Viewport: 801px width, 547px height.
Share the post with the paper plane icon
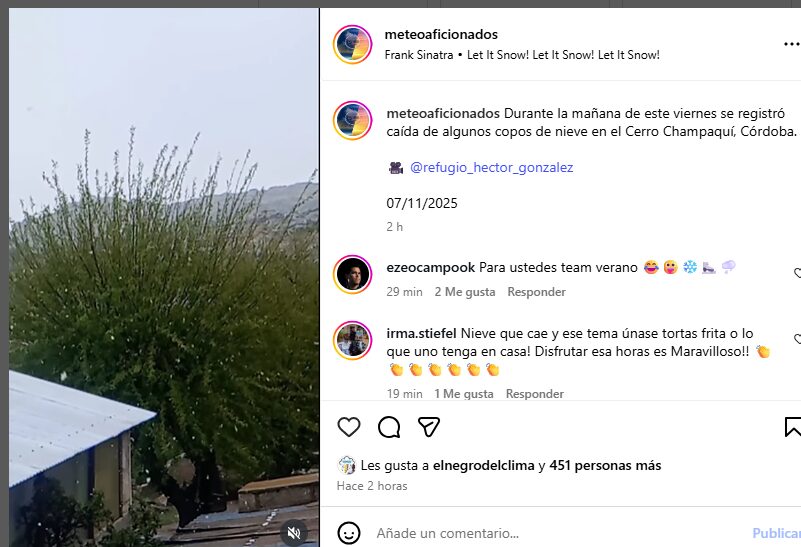tap(429, 427)
